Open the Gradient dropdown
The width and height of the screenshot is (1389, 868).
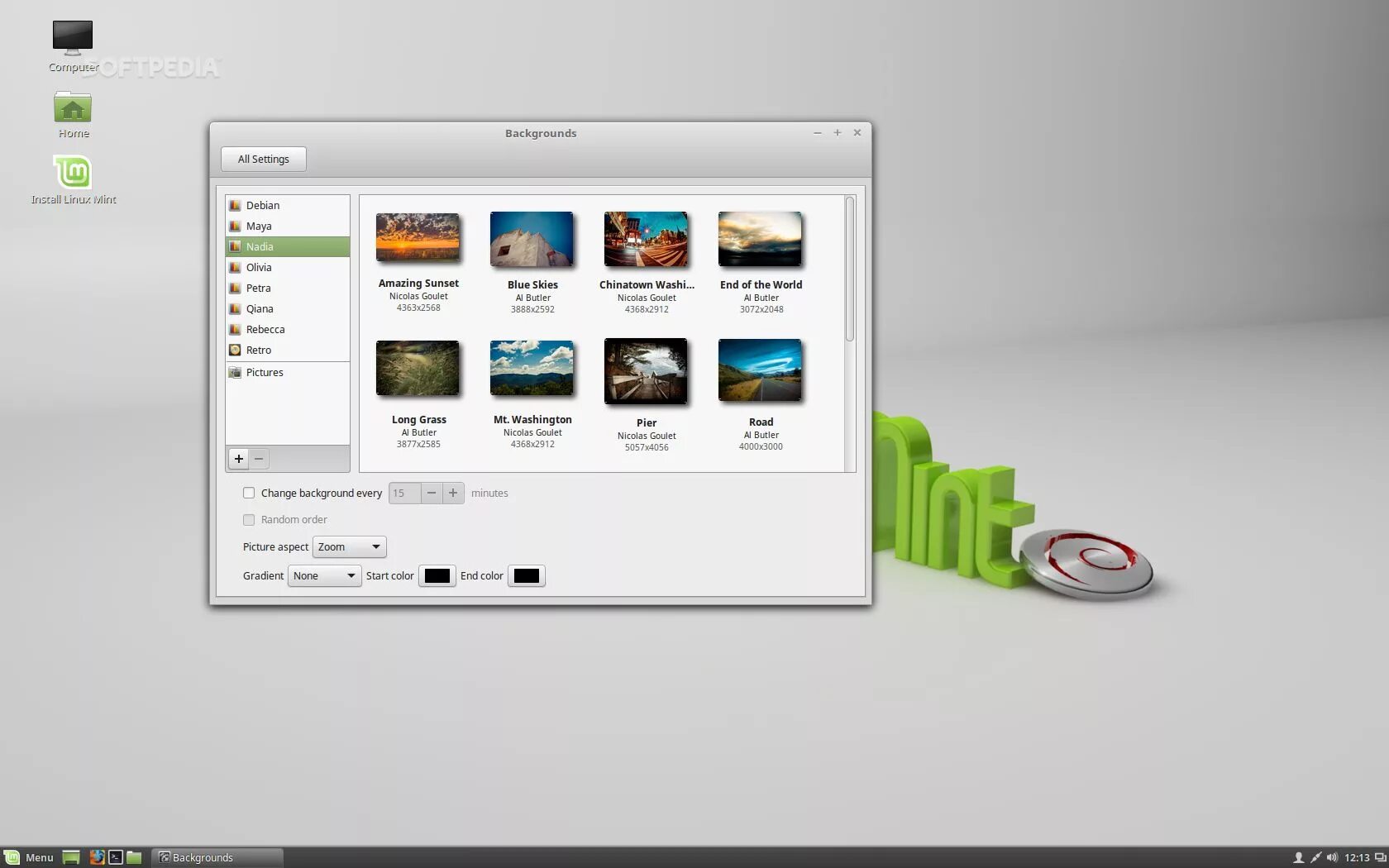click(323, 575)
